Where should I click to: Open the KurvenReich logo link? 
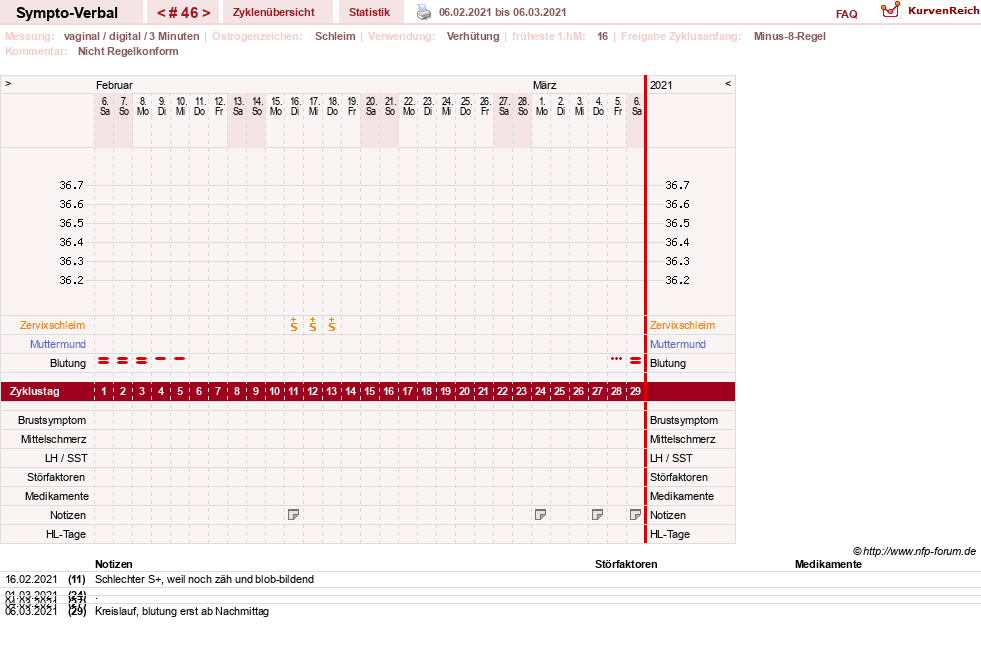pyautogui.click(x=929, y=10)
